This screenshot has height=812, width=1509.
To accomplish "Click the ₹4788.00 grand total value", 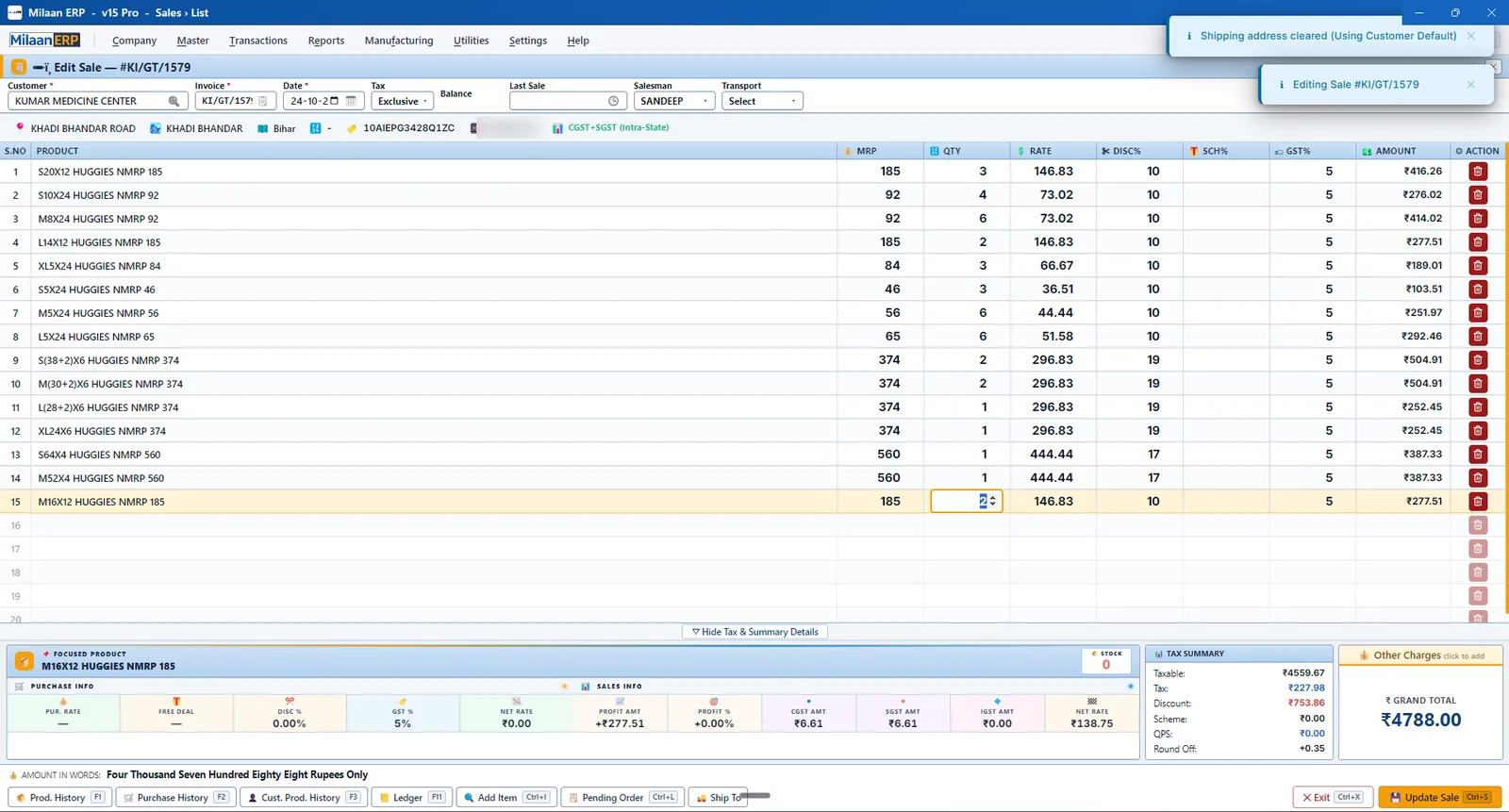I will tap(1420, 720).
